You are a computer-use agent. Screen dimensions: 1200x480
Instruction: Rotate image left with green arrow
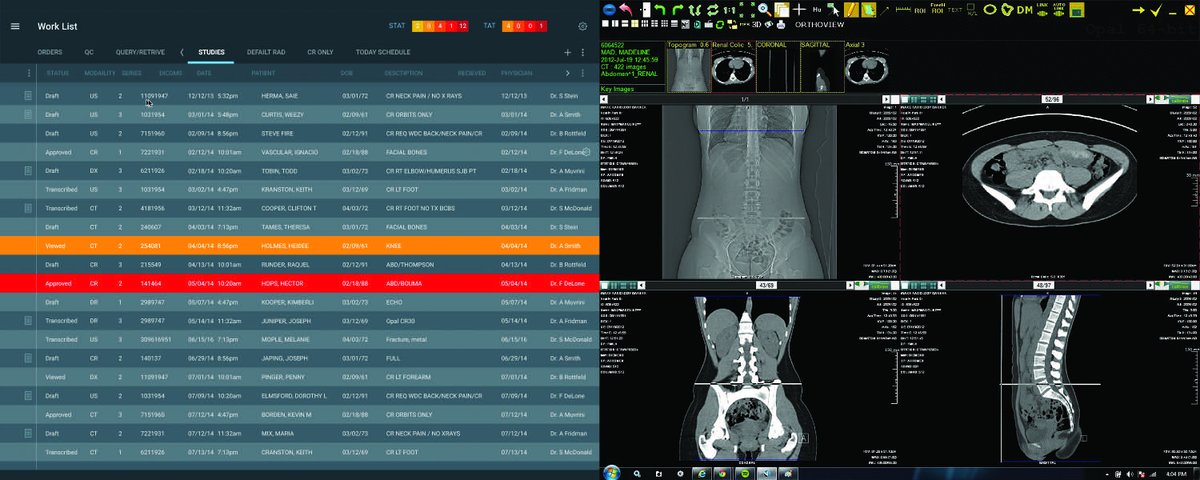coord(660,10)
